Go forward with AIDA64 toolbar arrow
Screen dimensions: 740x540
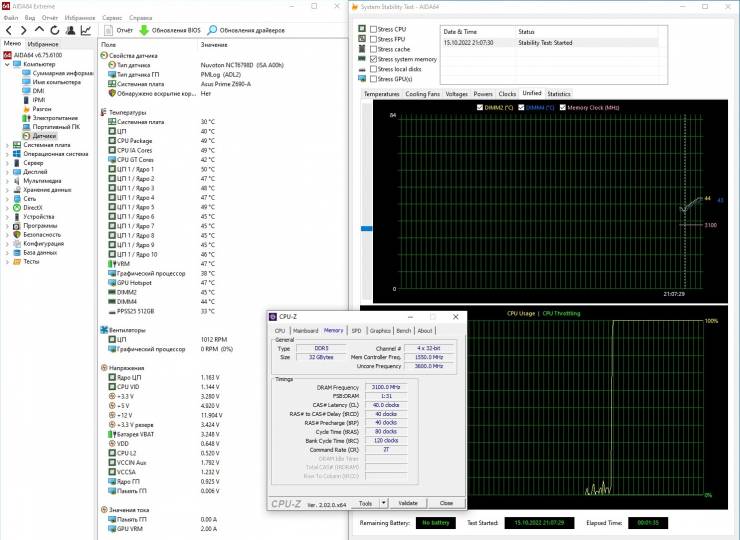24,30
